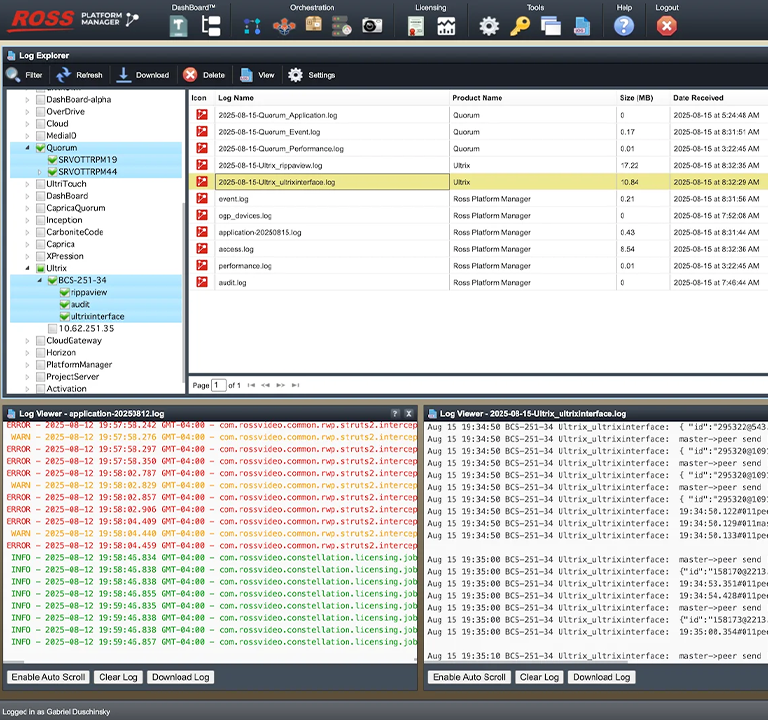768x720 pixels.
Task: Expand the Inception tree node
Action: click(27, 220)
